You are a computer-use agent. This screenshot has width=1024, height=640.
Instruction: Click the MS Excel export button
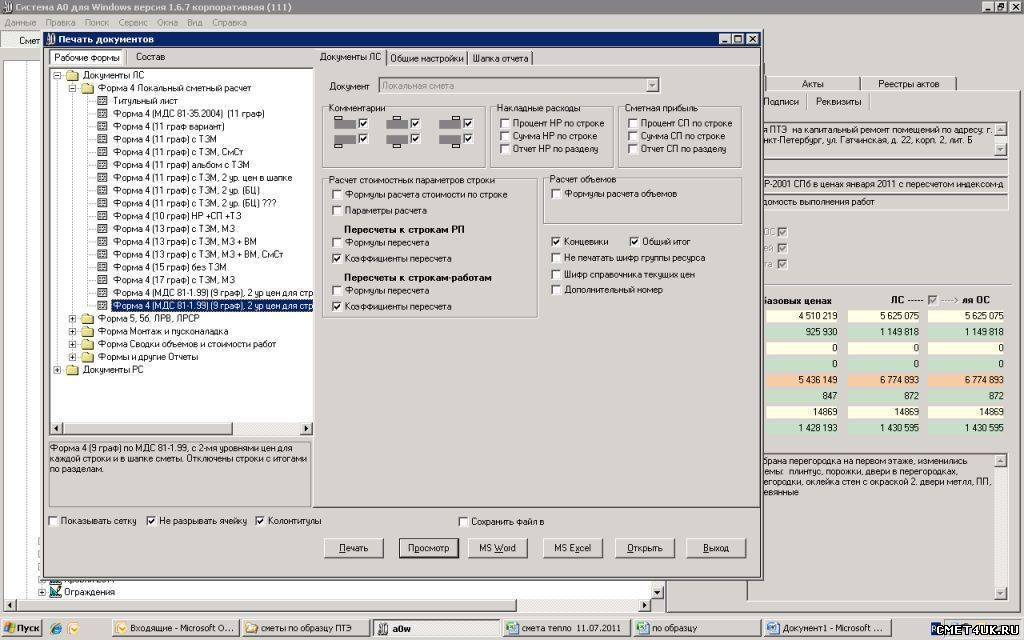tap(573, 548)
